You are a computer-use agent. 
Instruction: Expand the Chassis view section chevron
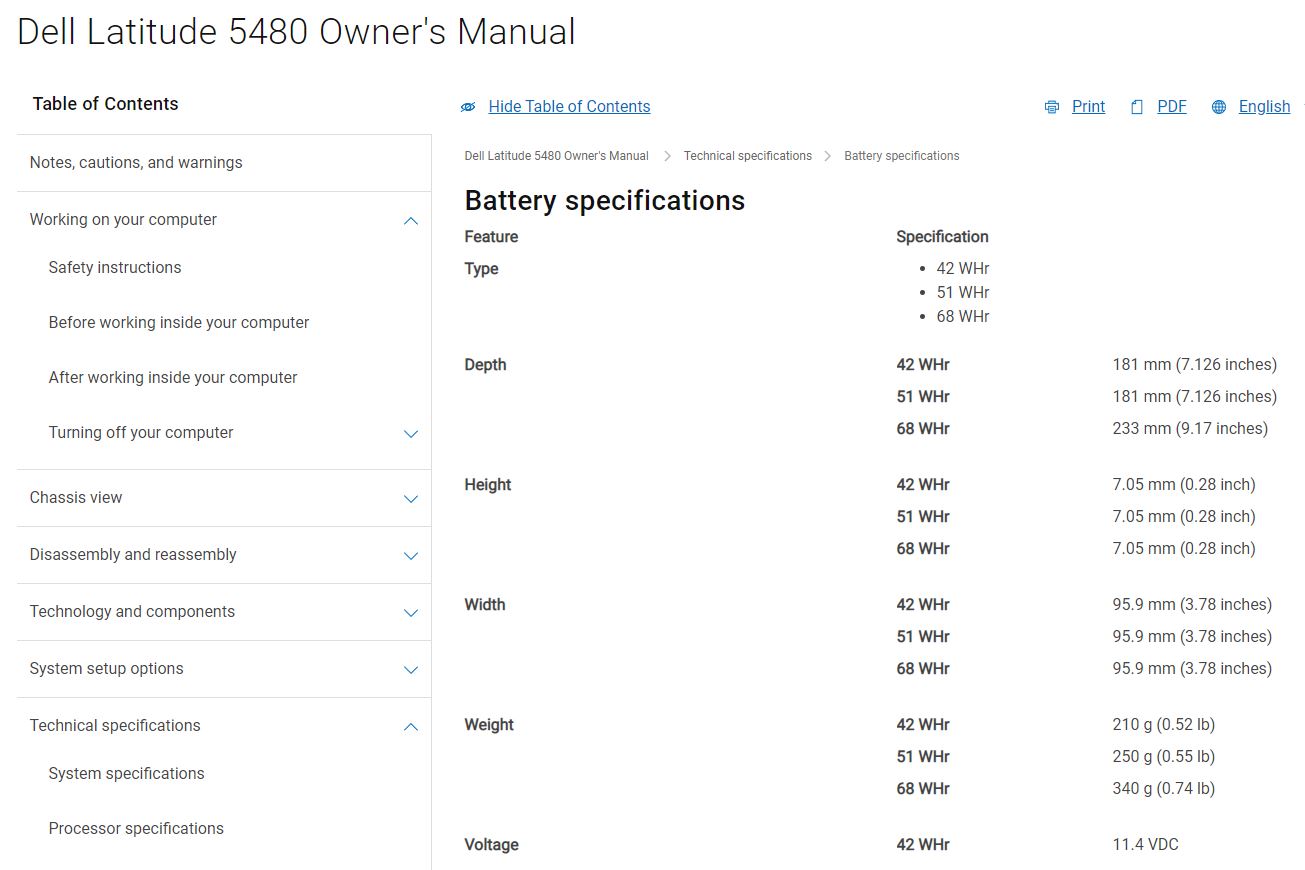(411, 499)
